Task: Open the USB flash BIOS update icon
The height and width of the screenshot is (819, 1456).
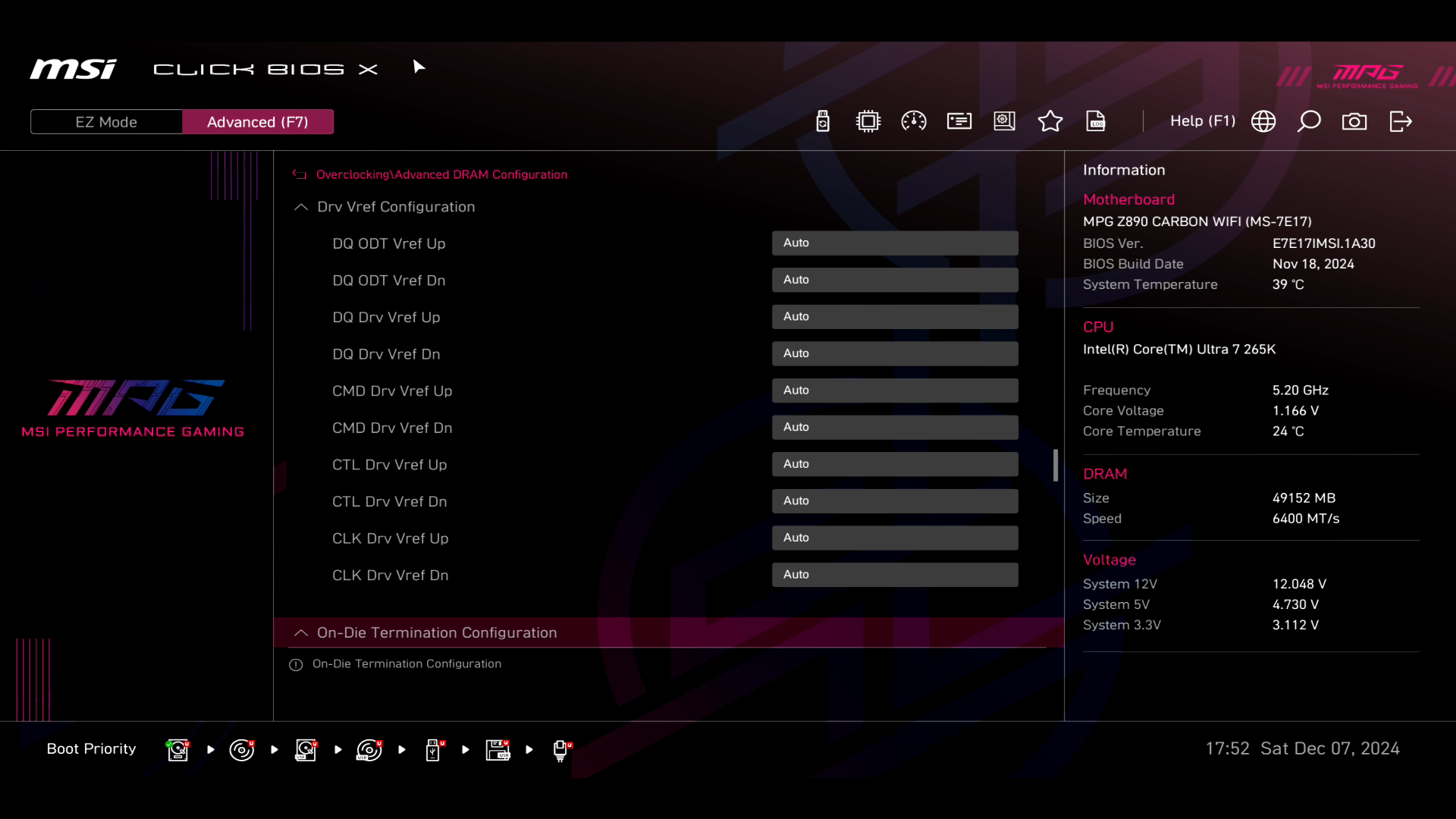Action: 823,121
